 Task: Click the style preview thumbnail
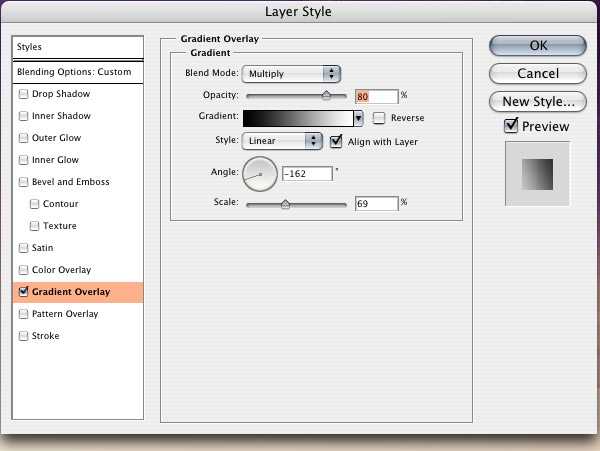pos(537,174)
